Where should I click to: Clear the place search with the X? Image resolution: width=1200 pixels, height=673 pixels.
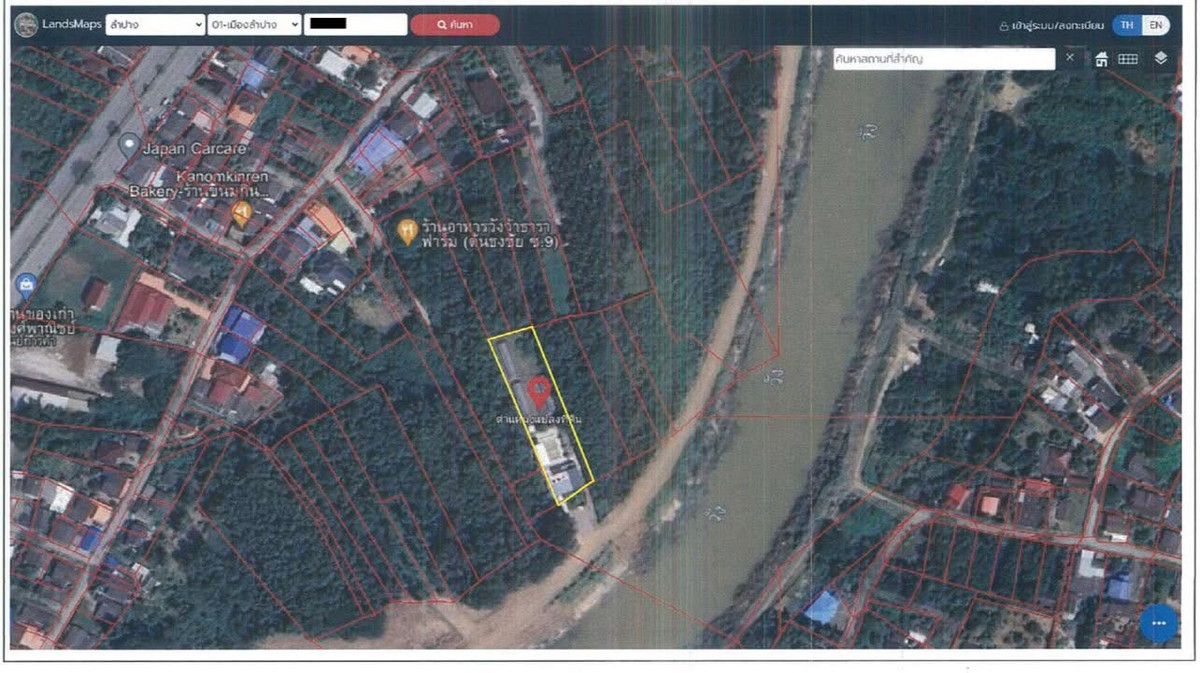tap(1071, 59)
